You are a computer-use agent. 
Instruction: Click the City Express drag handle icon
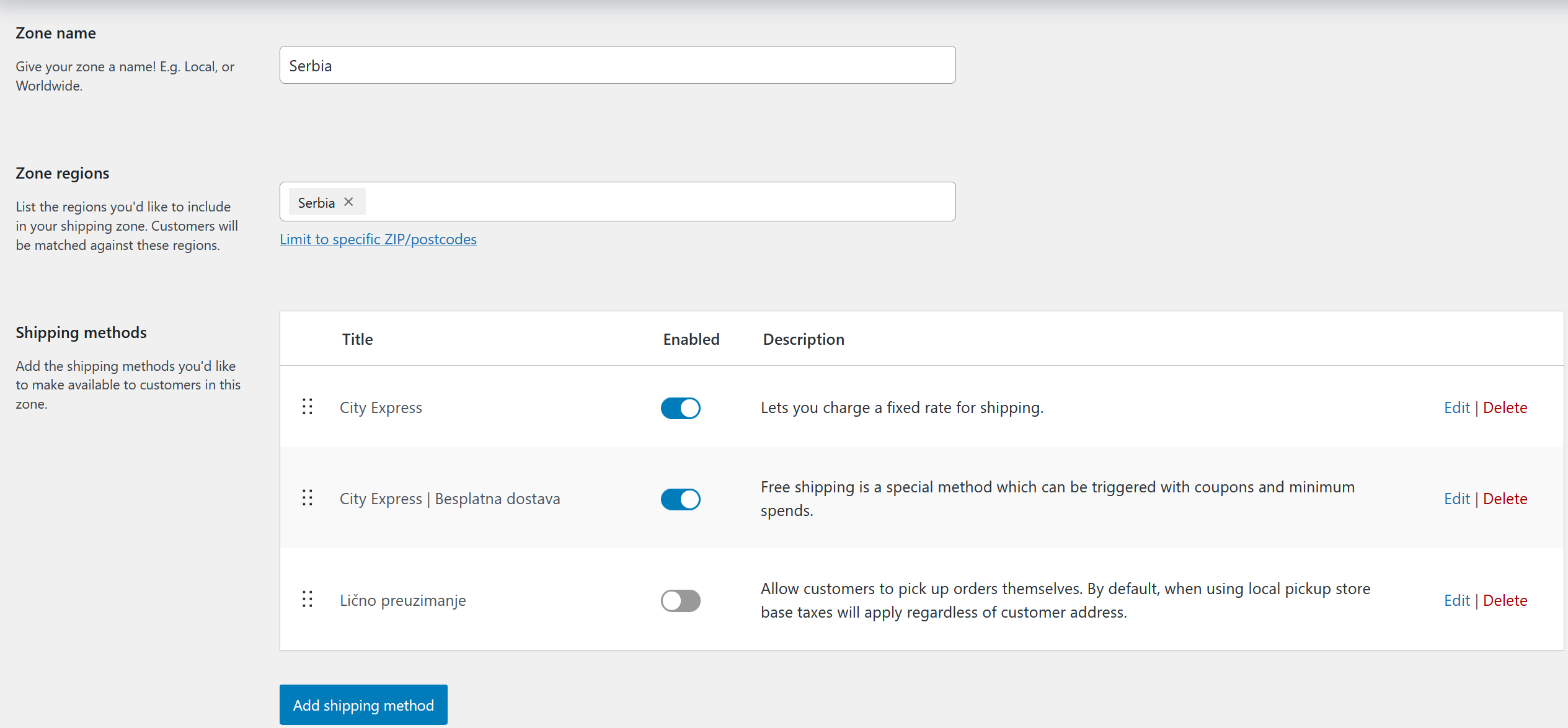pos(307,407)
